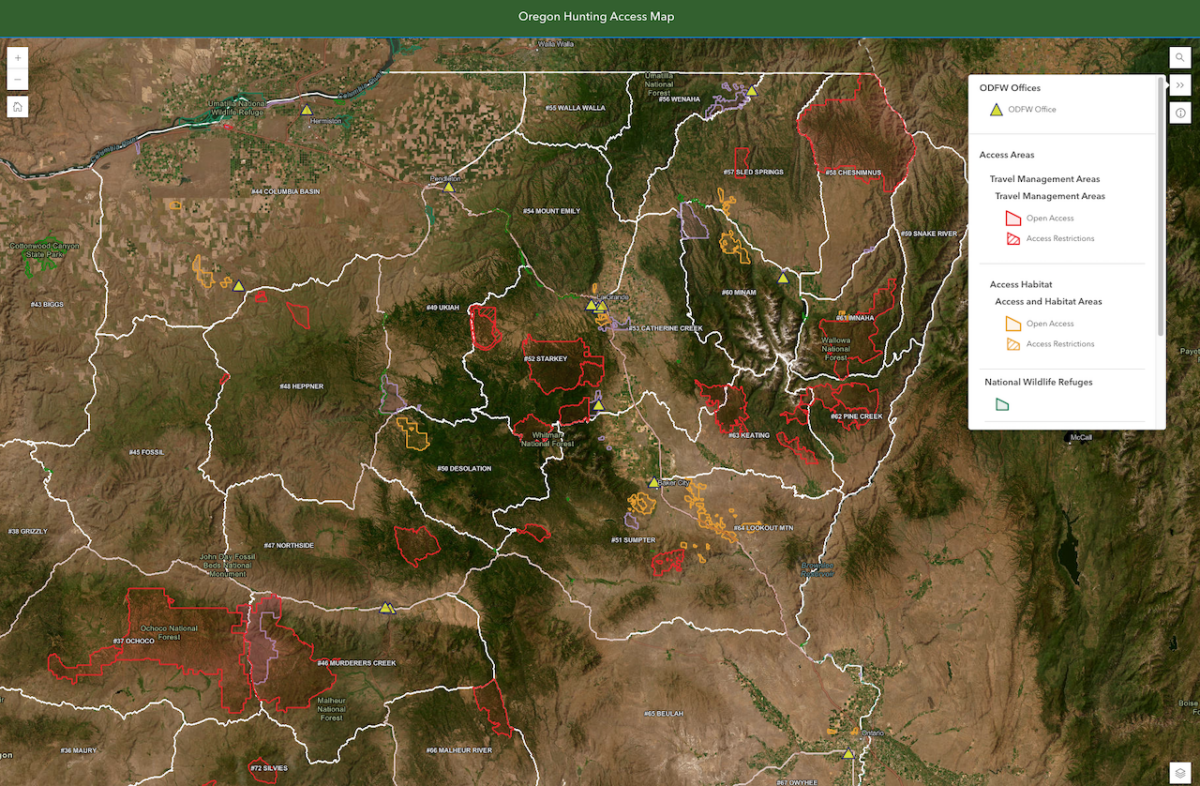Select the ODFW office marker in Wenaha unit
The image size is (1200, 786).
[x=752, y=90]
